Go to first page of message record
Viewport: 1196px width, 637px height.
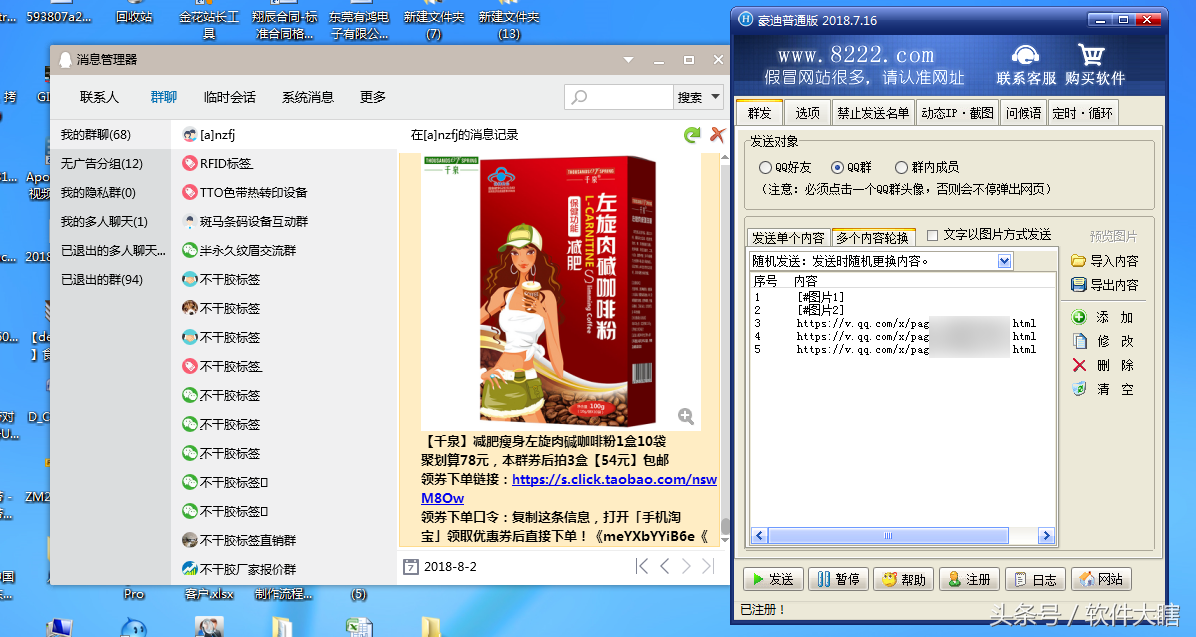click(x=641, y=566)
